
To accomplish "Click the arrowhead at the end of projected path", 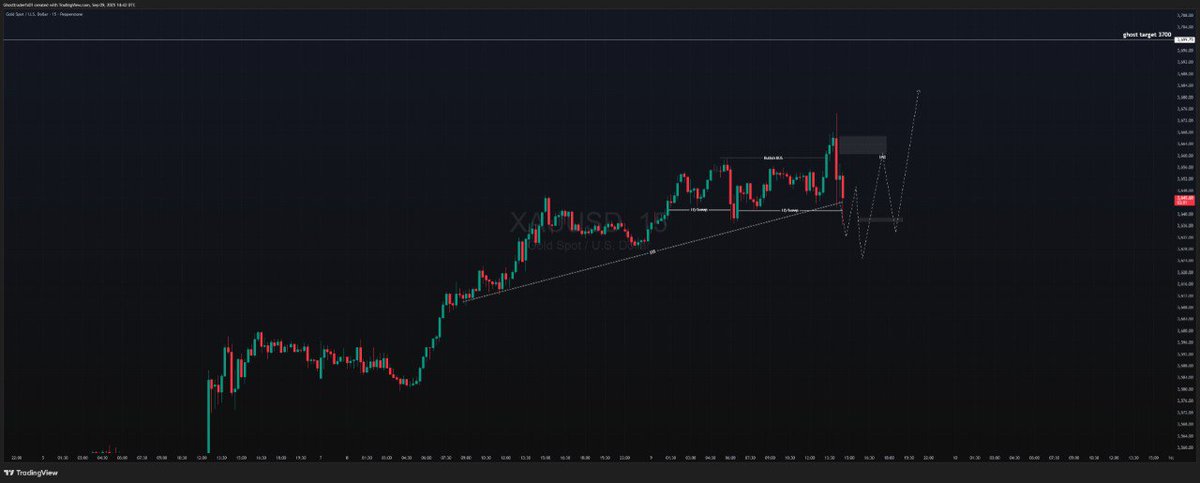I will [918, 93].
